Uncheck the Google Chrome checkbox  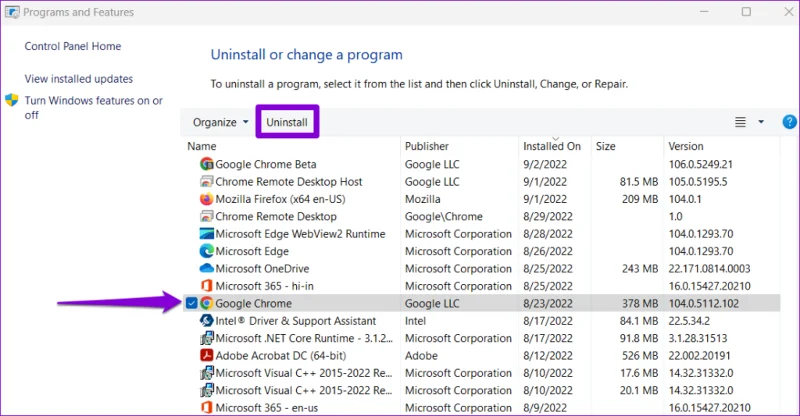[x=191, y=303]
